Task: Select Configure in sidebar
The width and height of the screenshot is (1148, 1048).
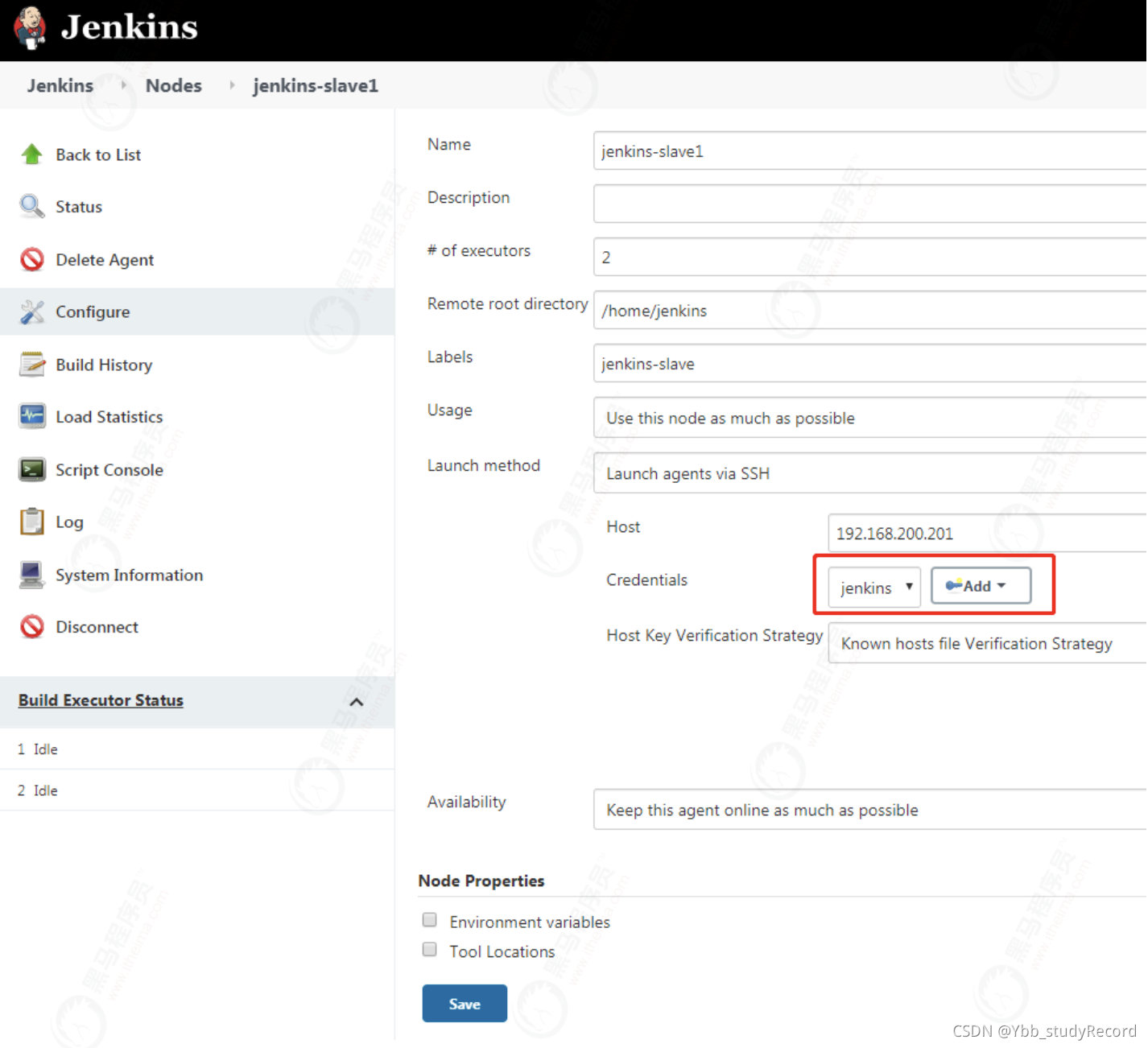Action: [93, 312]
